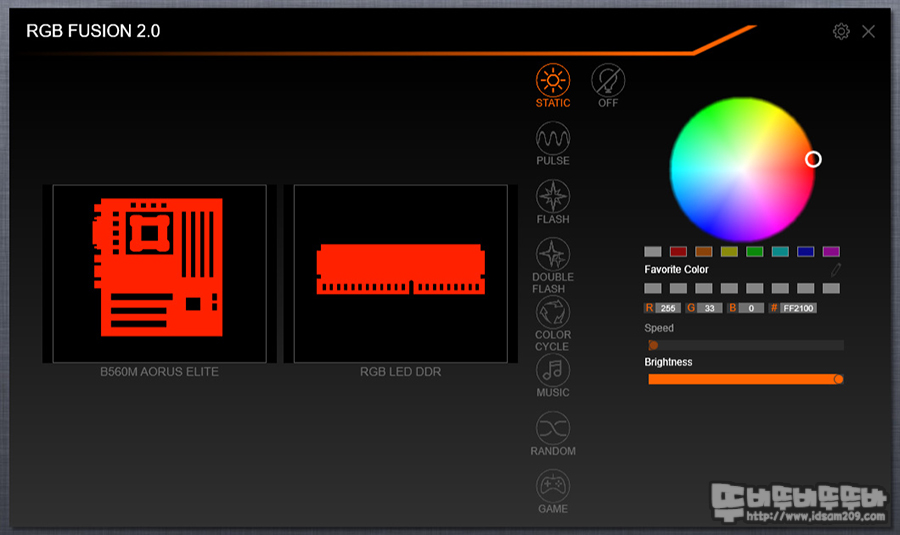
Task: Open the settings gear
Action: (x=841, y=31)
